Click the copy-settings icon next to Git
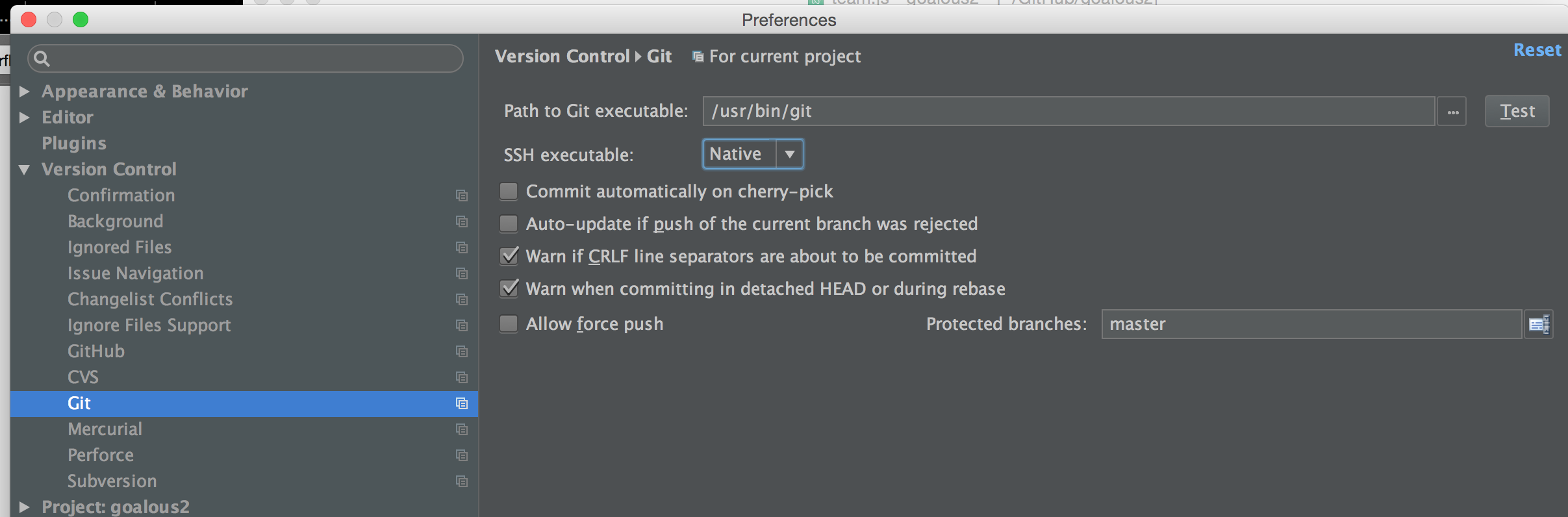The image size is (1568, 517). click(462, 403)
